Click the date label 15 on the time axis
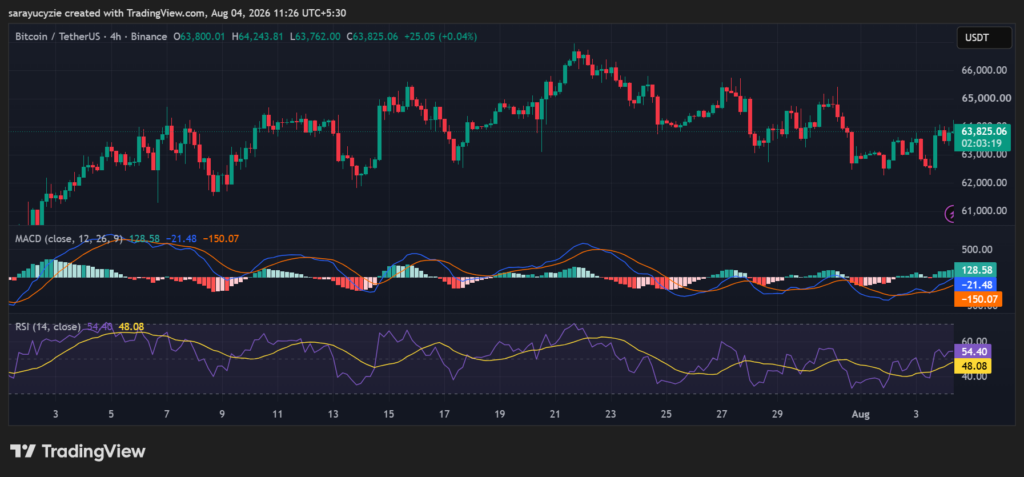This screenshot has height=477, width=1024. point(389,414)
